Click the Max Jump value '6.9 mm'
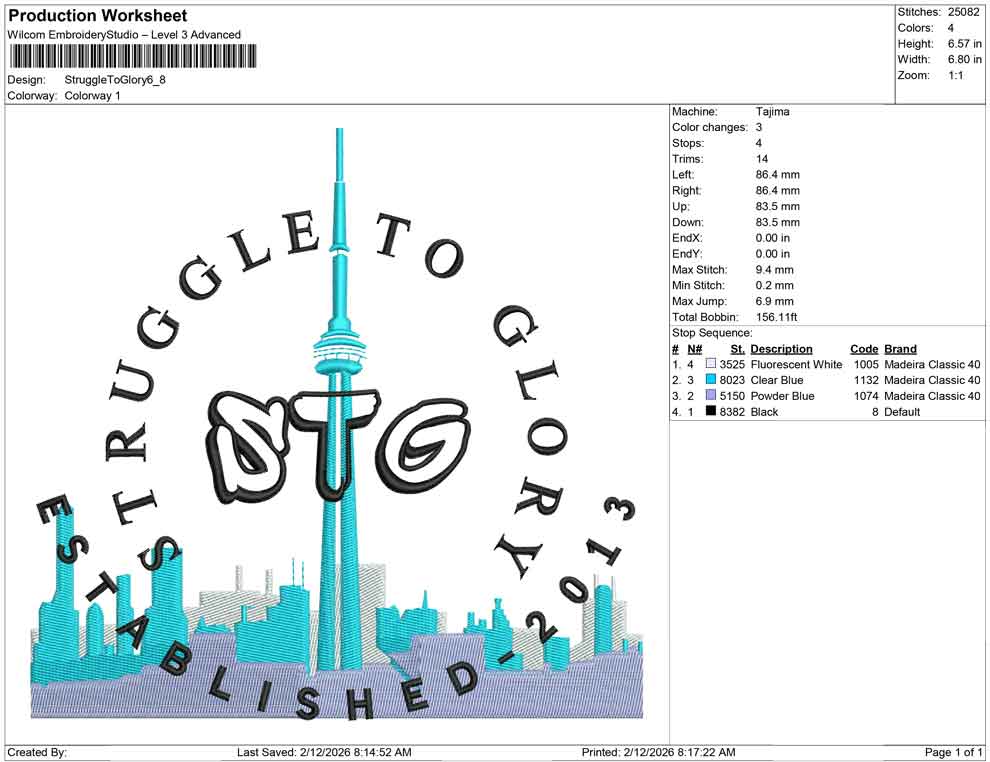Screen dimensions: 990x762 pyautogui.click(x=775, y=301)
